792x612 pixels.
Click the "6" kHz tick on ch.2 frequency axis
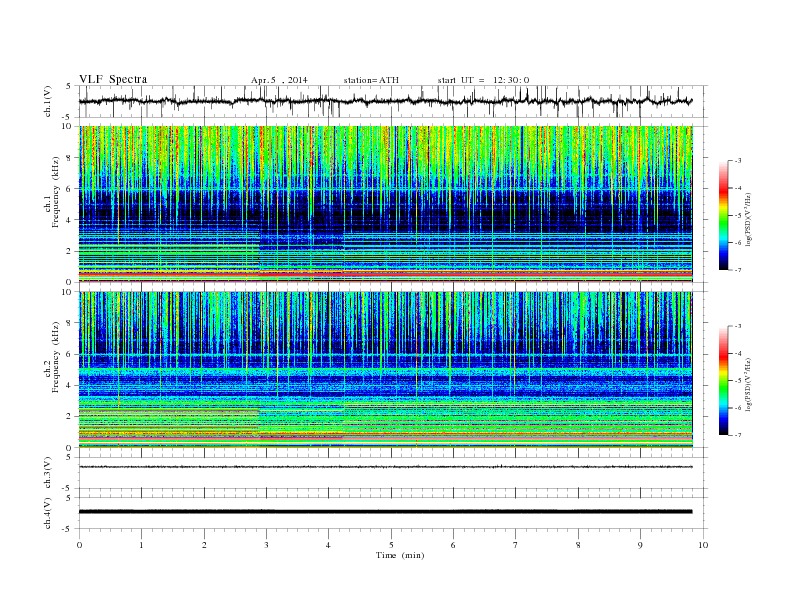(x=70, y=354)
